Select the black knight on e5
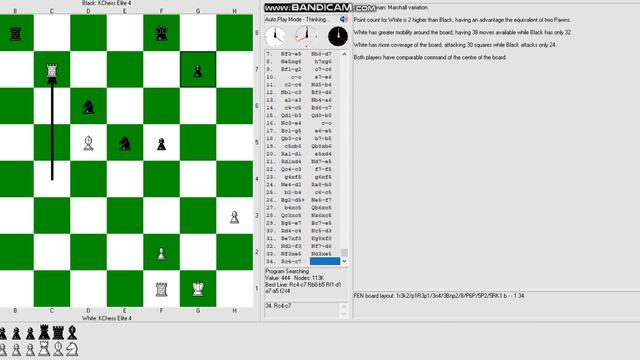 click(x=124, y=144)
